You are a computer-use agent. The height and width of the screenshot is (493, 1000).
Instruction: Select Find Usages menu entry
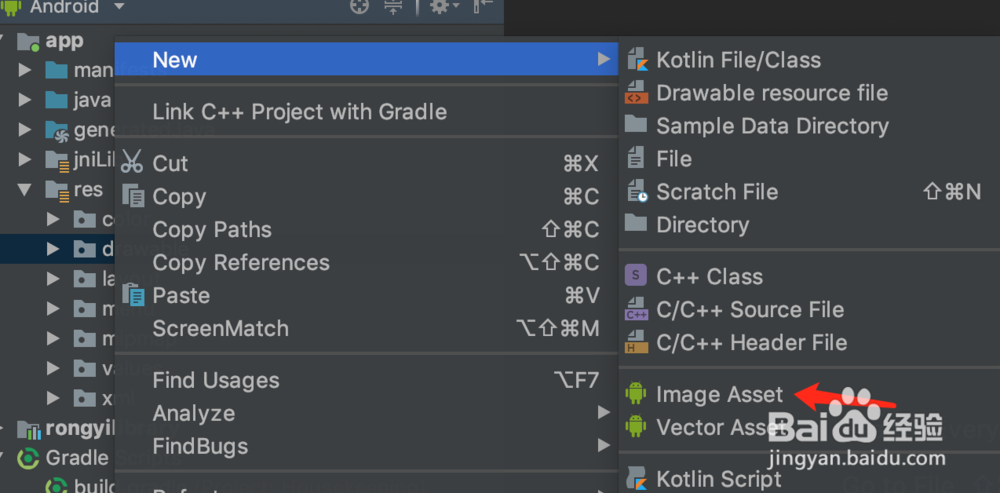(216, 380)
